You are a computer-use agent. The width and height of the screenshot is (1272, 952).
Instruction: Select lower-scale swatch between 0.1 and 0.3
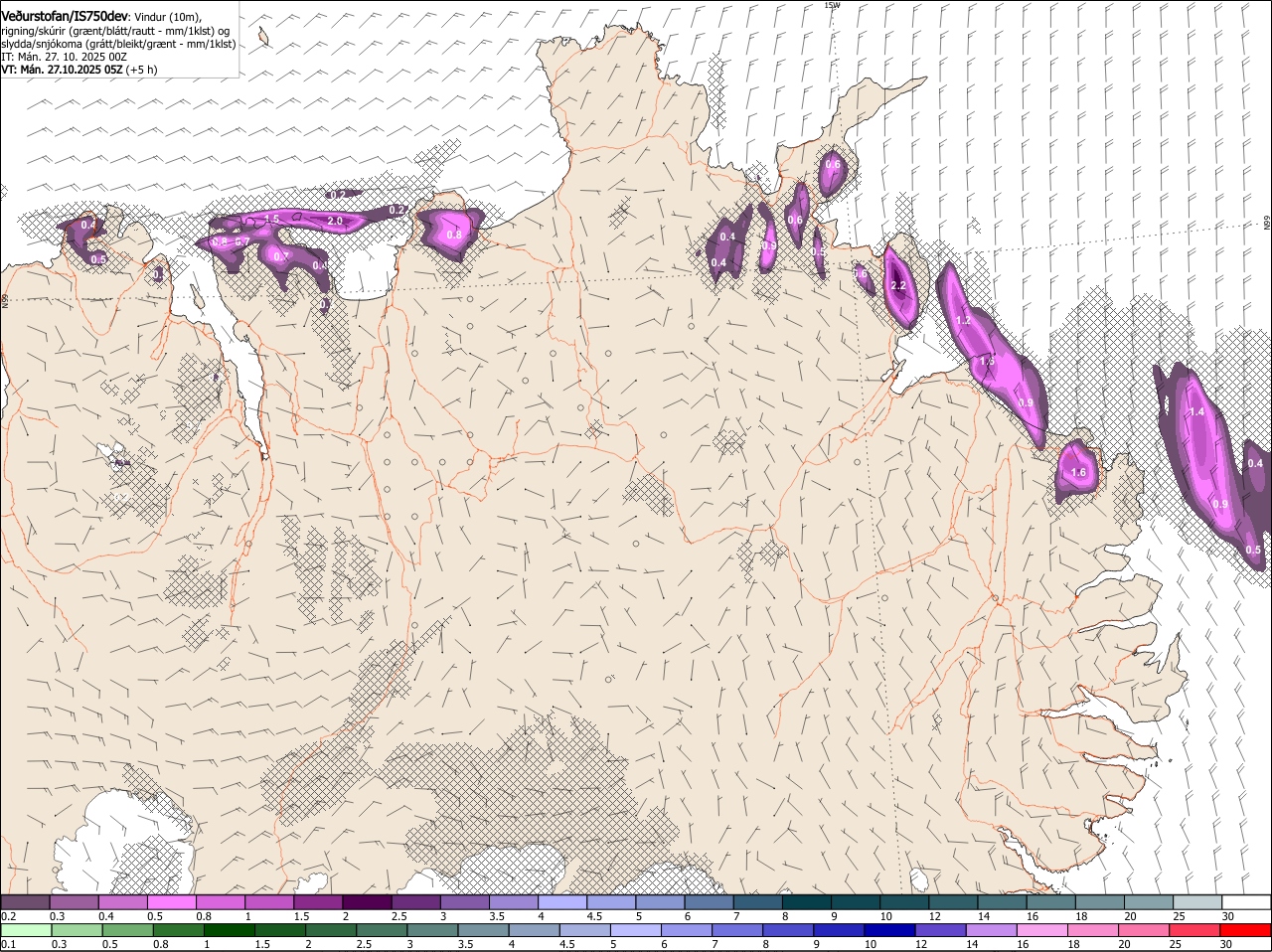pyautogui.click(x=26, y=930)
